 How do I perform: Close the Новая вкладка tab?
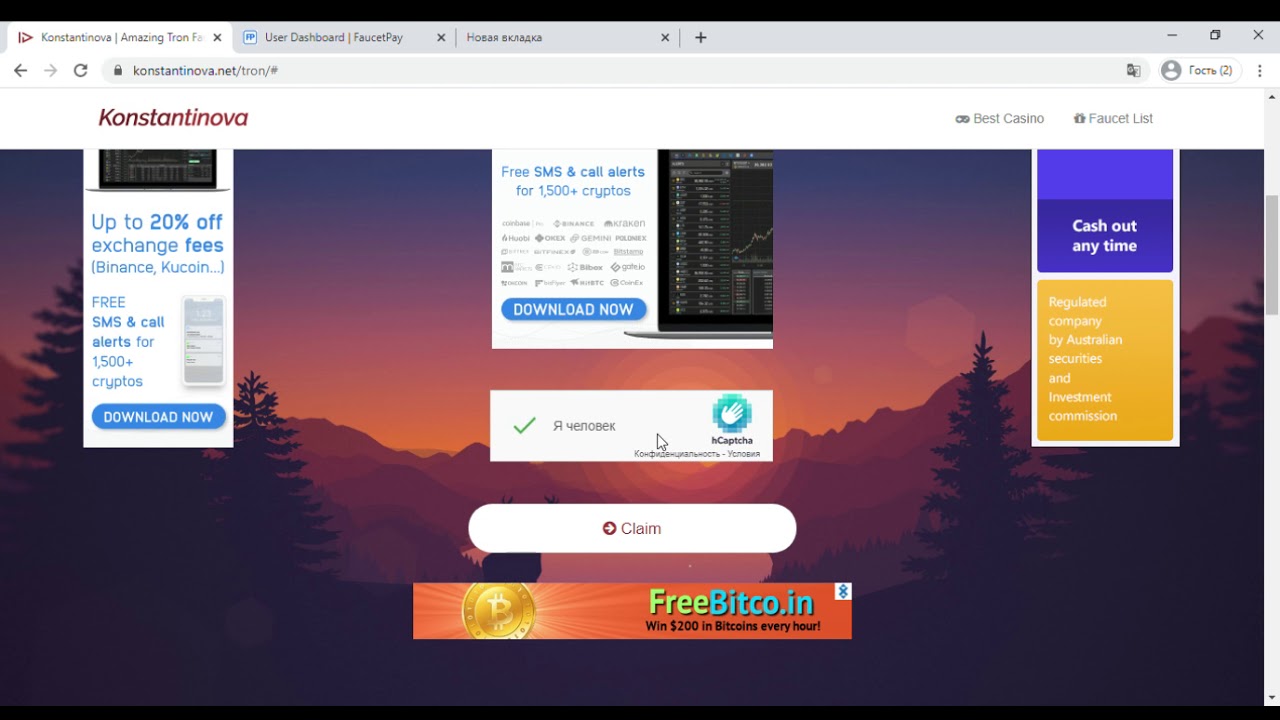[x=665, y=38]
